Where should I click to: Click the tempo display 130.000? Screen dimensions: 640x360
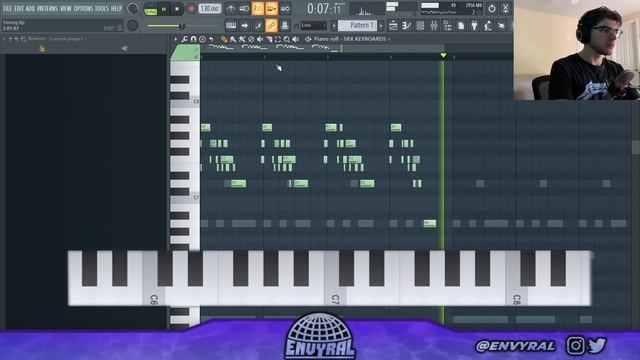tap(209, 9)
